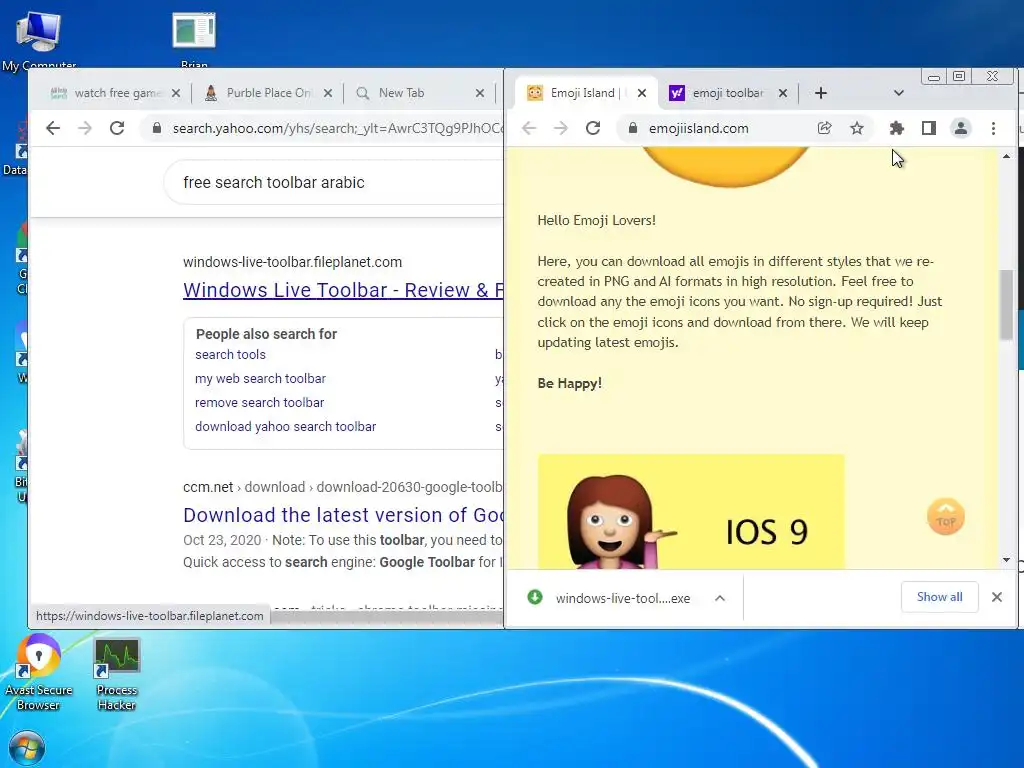1024x768 pixels.
Task: Click the orange TOP scroll button
Action: coord(945,517)
